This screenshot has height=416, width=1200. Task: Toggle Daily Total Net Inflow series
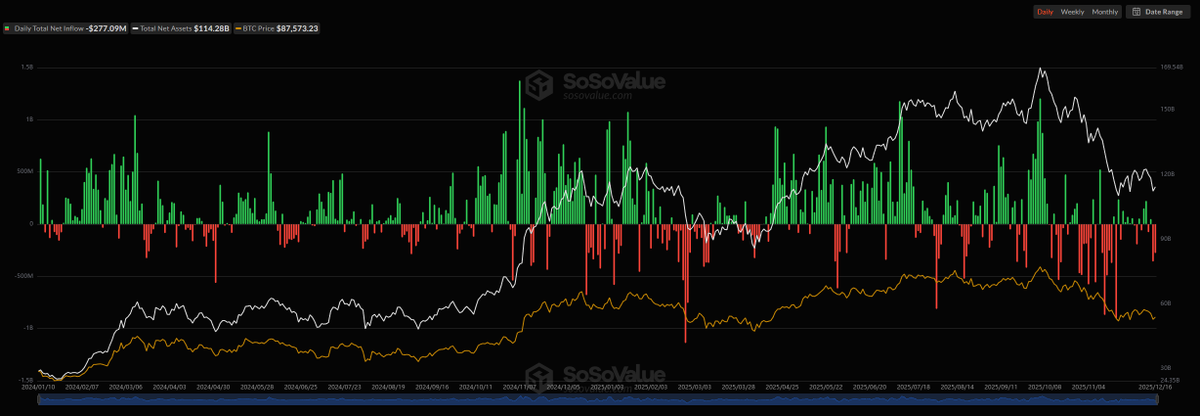point(68,28)
